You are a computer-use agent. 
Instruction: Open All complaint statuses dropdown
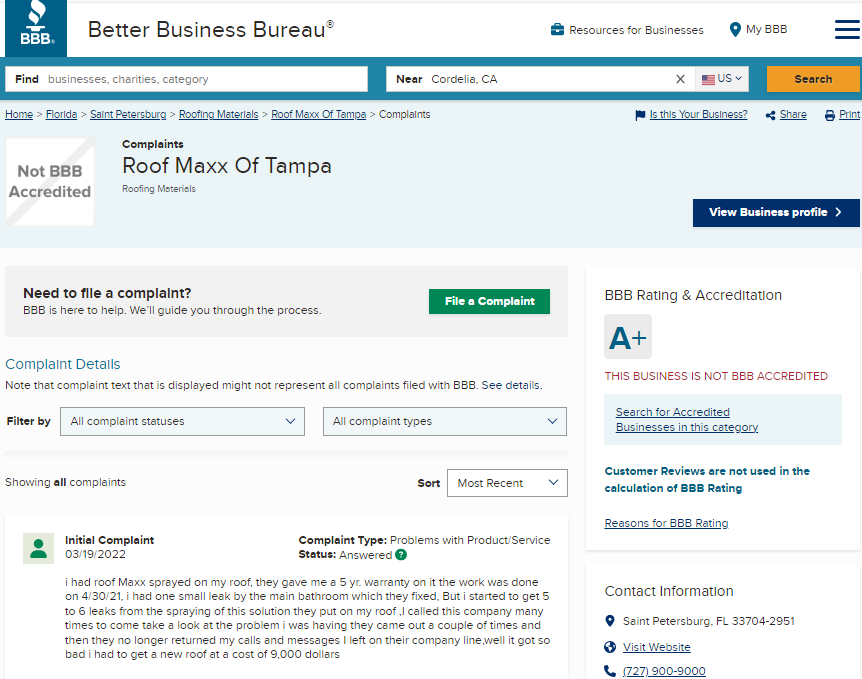[x=182, y=421]
